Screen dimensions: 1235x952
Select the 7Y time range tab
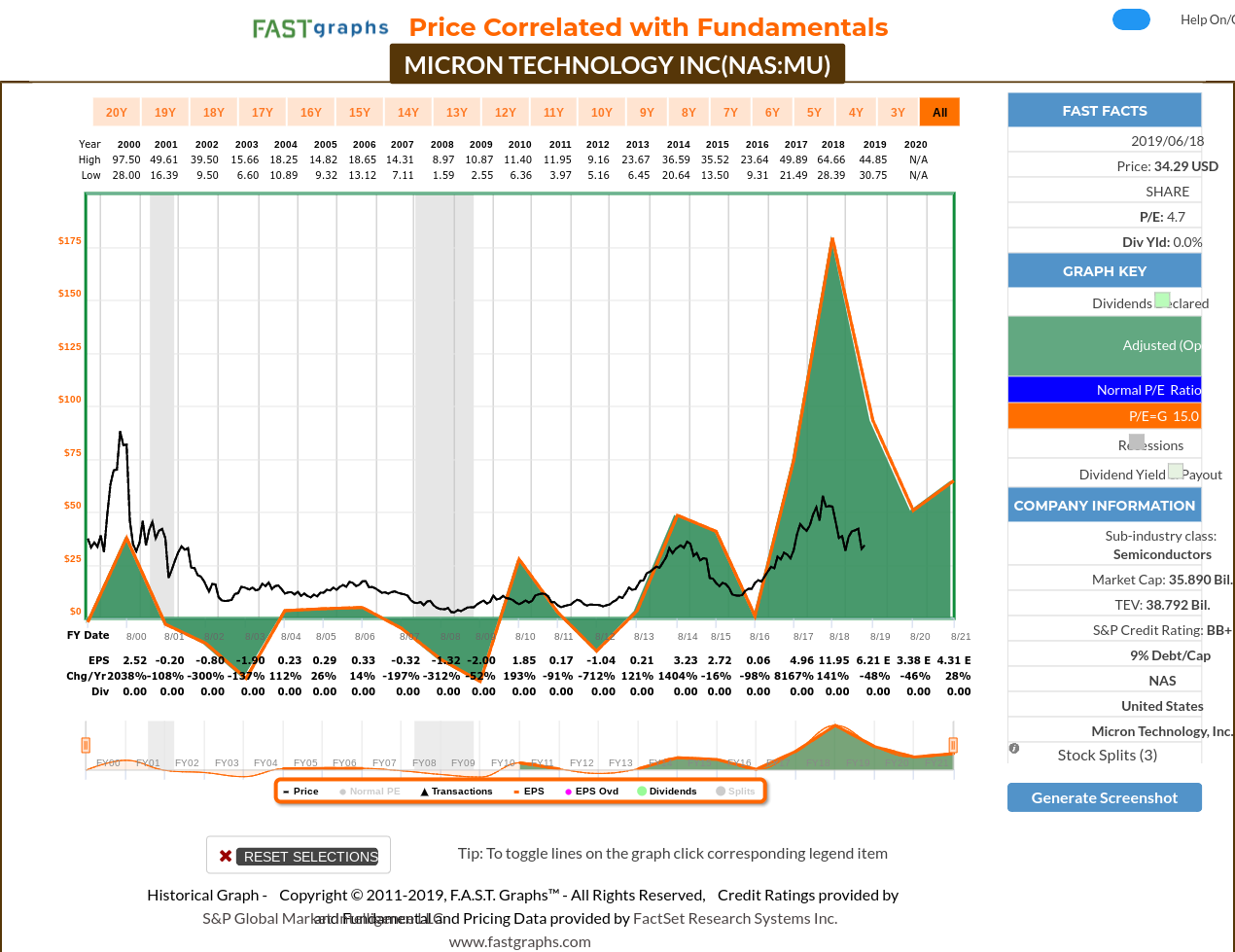(730, 112)
